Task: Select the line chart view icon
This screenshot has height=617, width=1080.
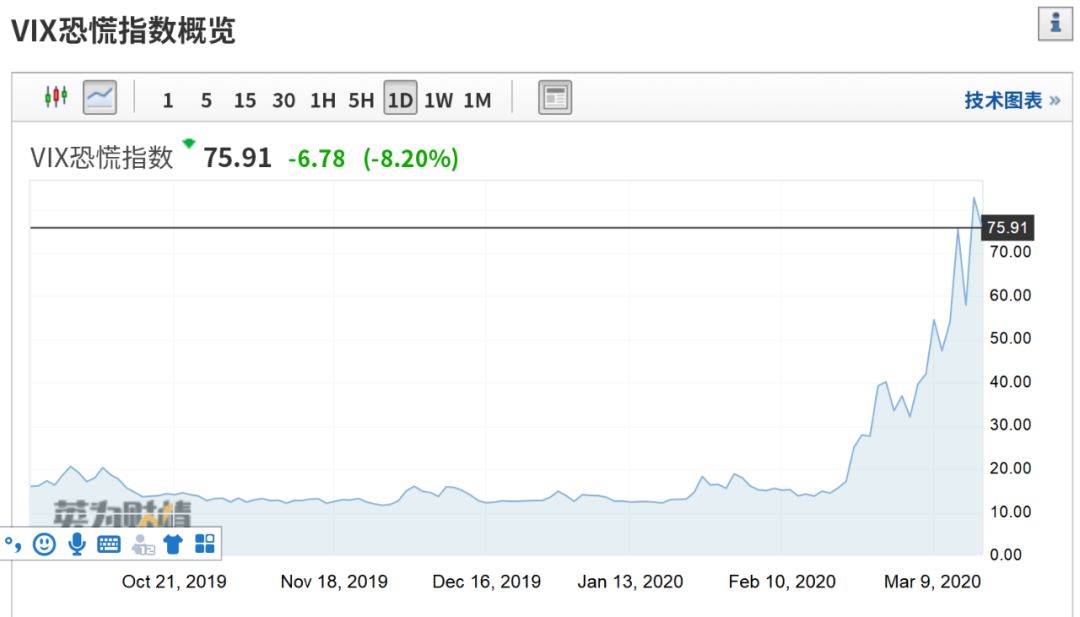Action: (x=100, y=97)
